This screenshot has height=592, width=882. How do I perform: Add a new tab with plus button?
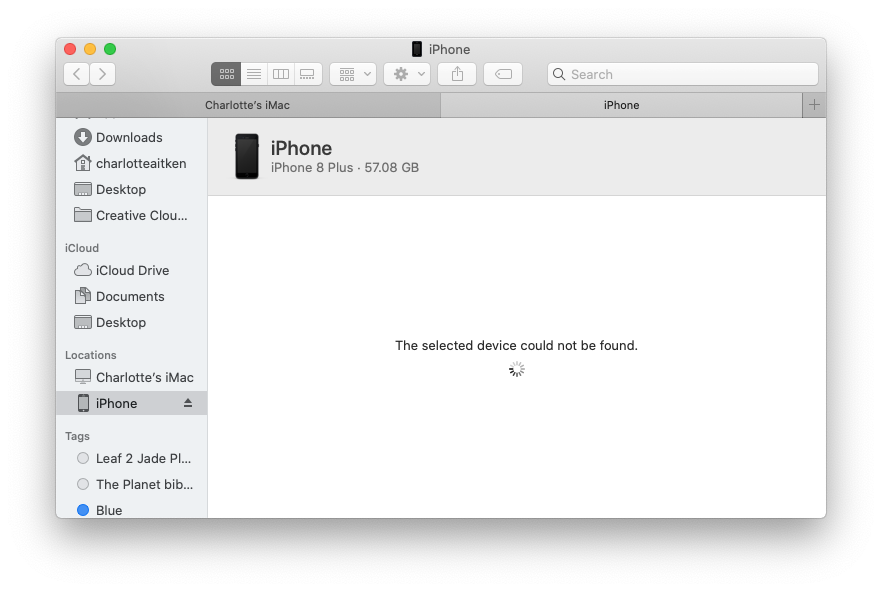(x=814, y=105)
